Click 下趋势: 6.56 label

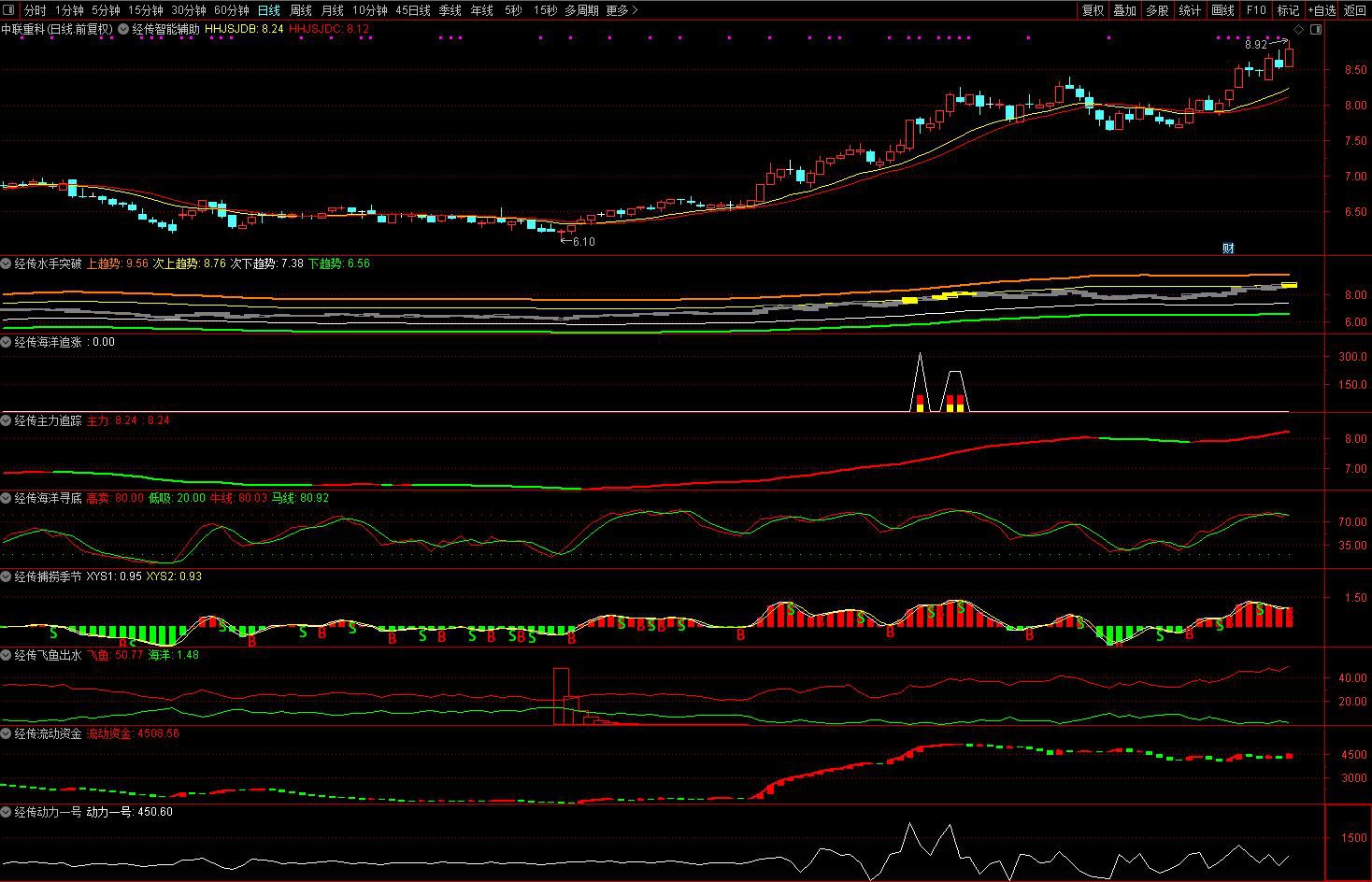(x=339, y=263)
